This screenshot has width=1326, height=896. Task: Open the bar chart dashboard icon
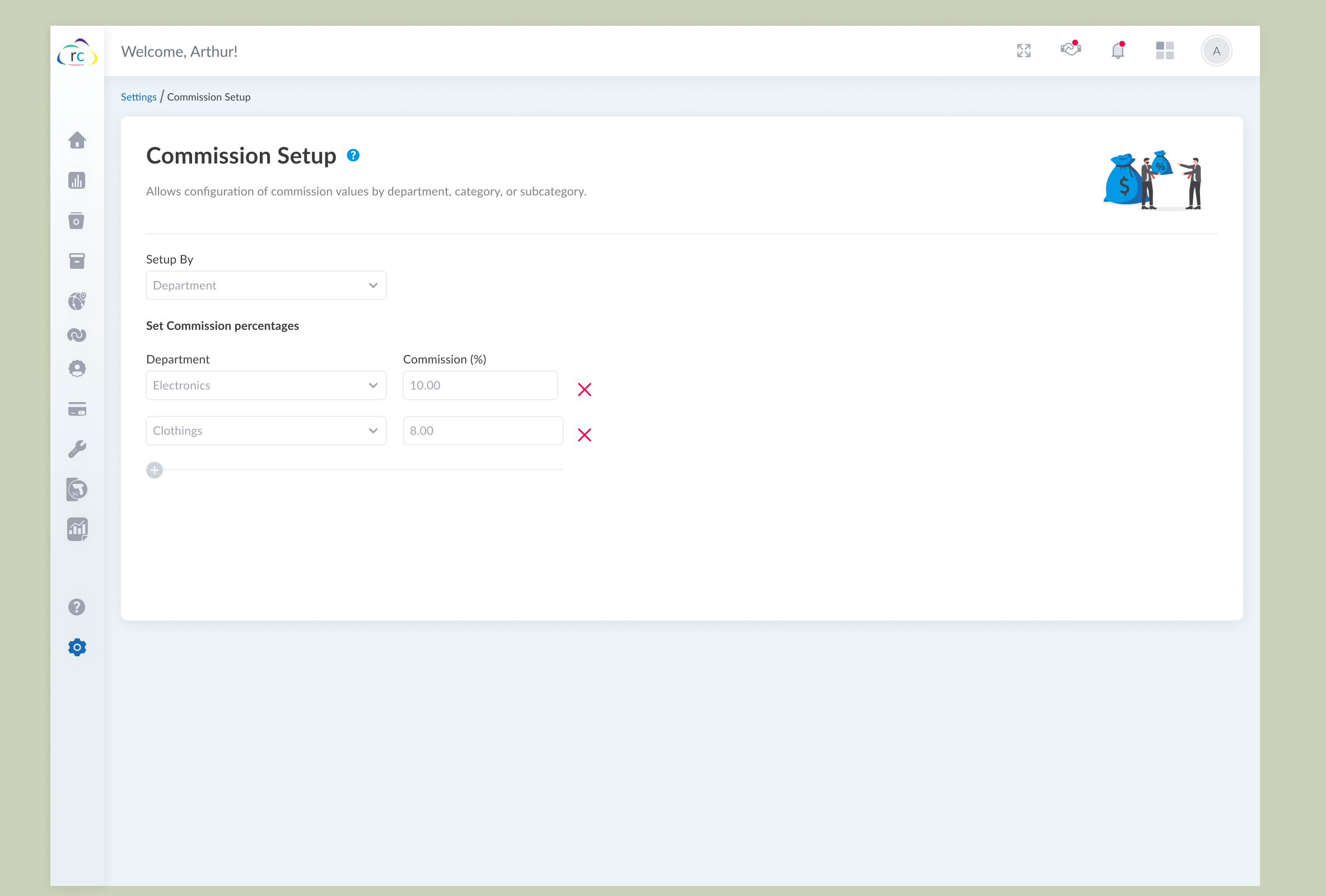click(77, 180)
